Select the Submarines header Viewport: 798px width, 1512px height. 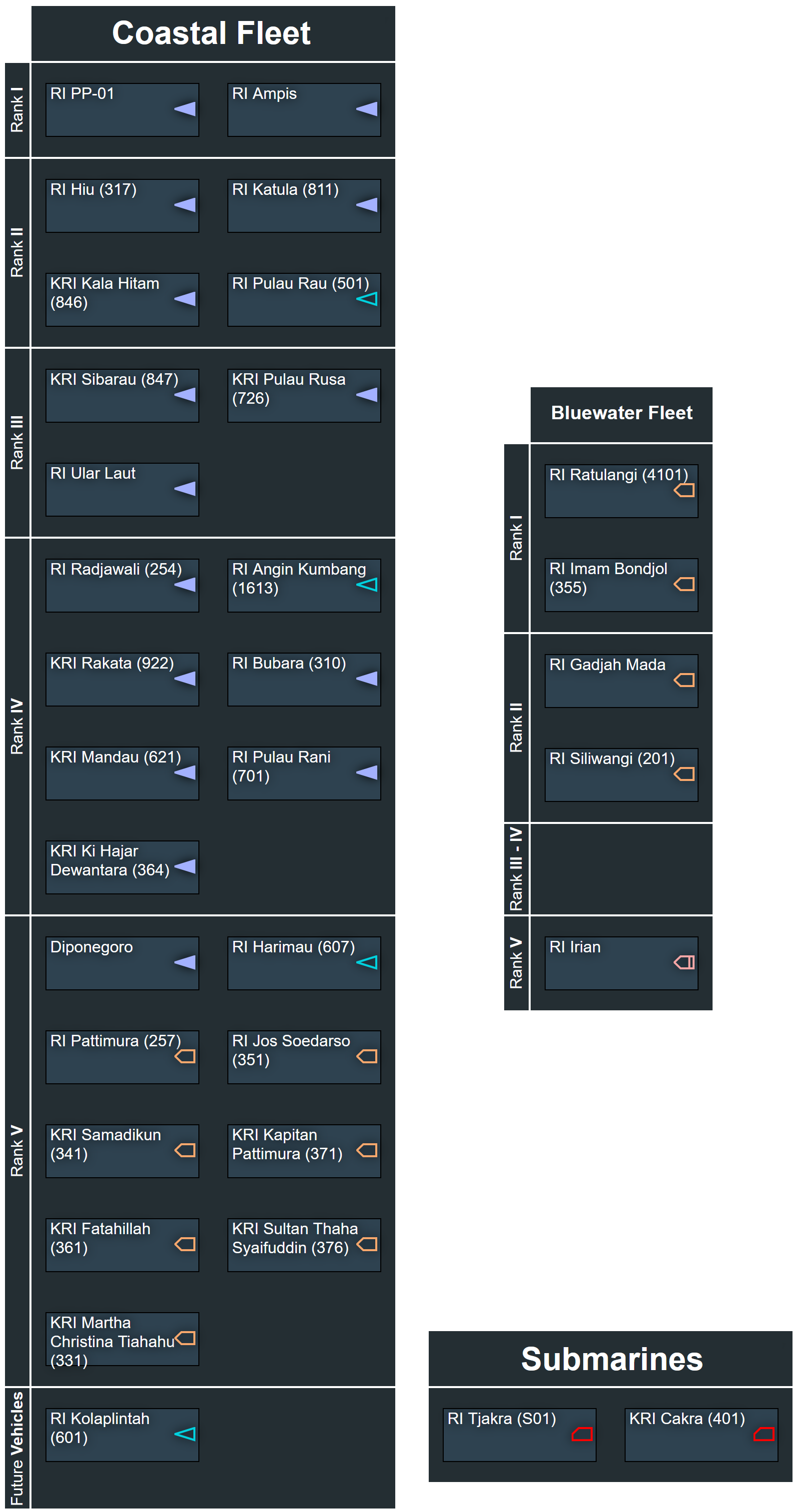611,1359
